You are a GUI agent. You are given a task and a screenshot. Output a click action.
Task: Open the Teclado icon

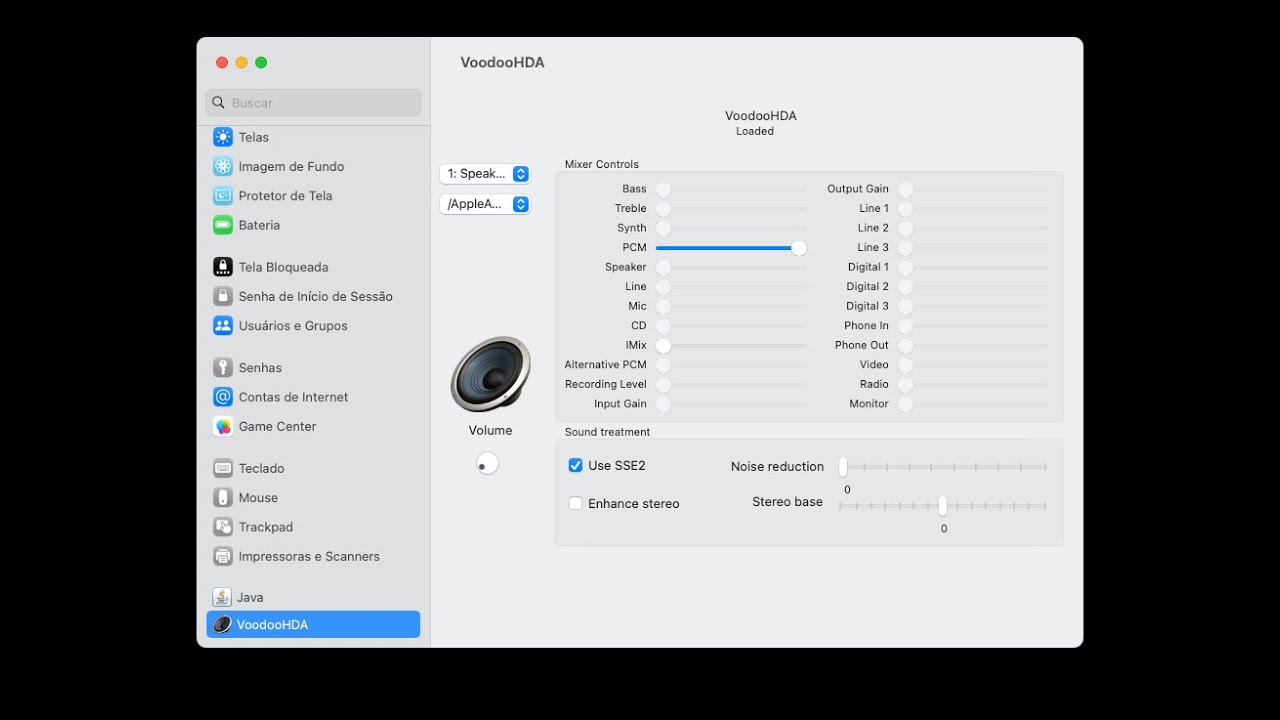click(223, 468)
